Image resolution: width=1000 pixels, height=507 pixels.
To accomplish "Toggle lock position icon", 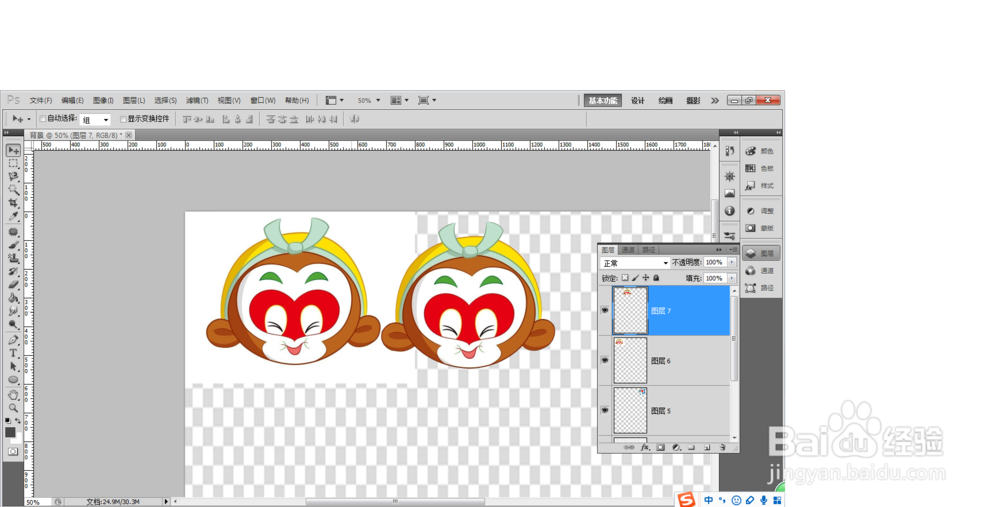I will click(645, 278).
